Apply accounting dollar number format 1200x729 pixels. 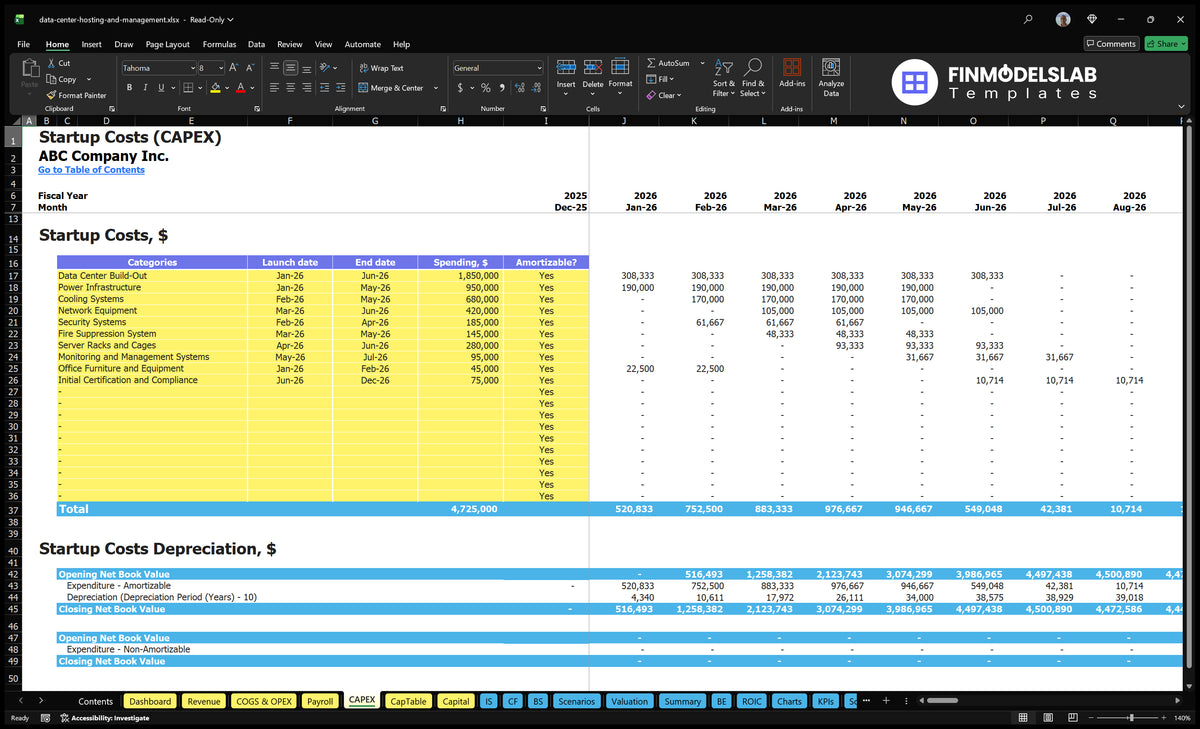coord(460,88)
